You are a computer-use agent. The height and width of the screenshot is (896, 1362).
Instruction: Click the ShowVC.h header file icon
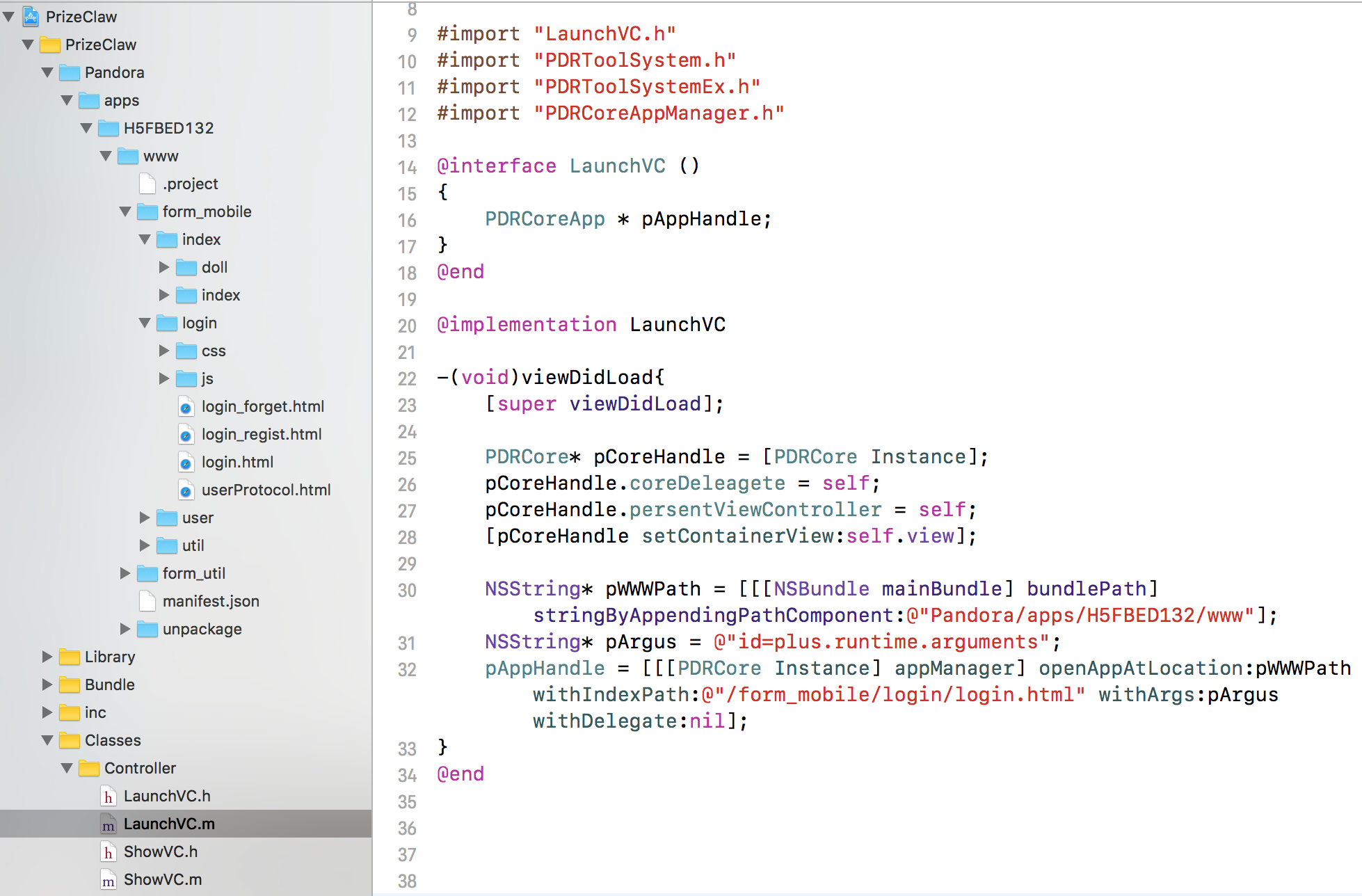pos(109,851)
